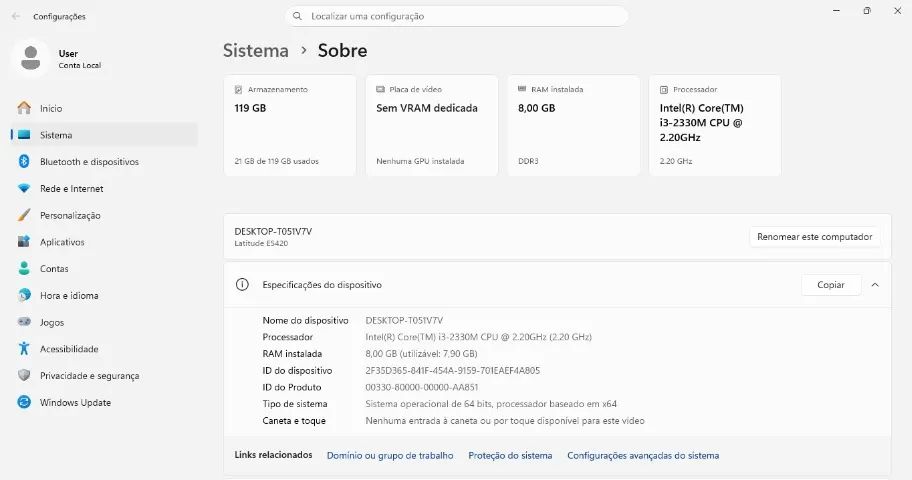
Task: Click the Bluetooth icon in sidebar
Action: coord(24,161)
